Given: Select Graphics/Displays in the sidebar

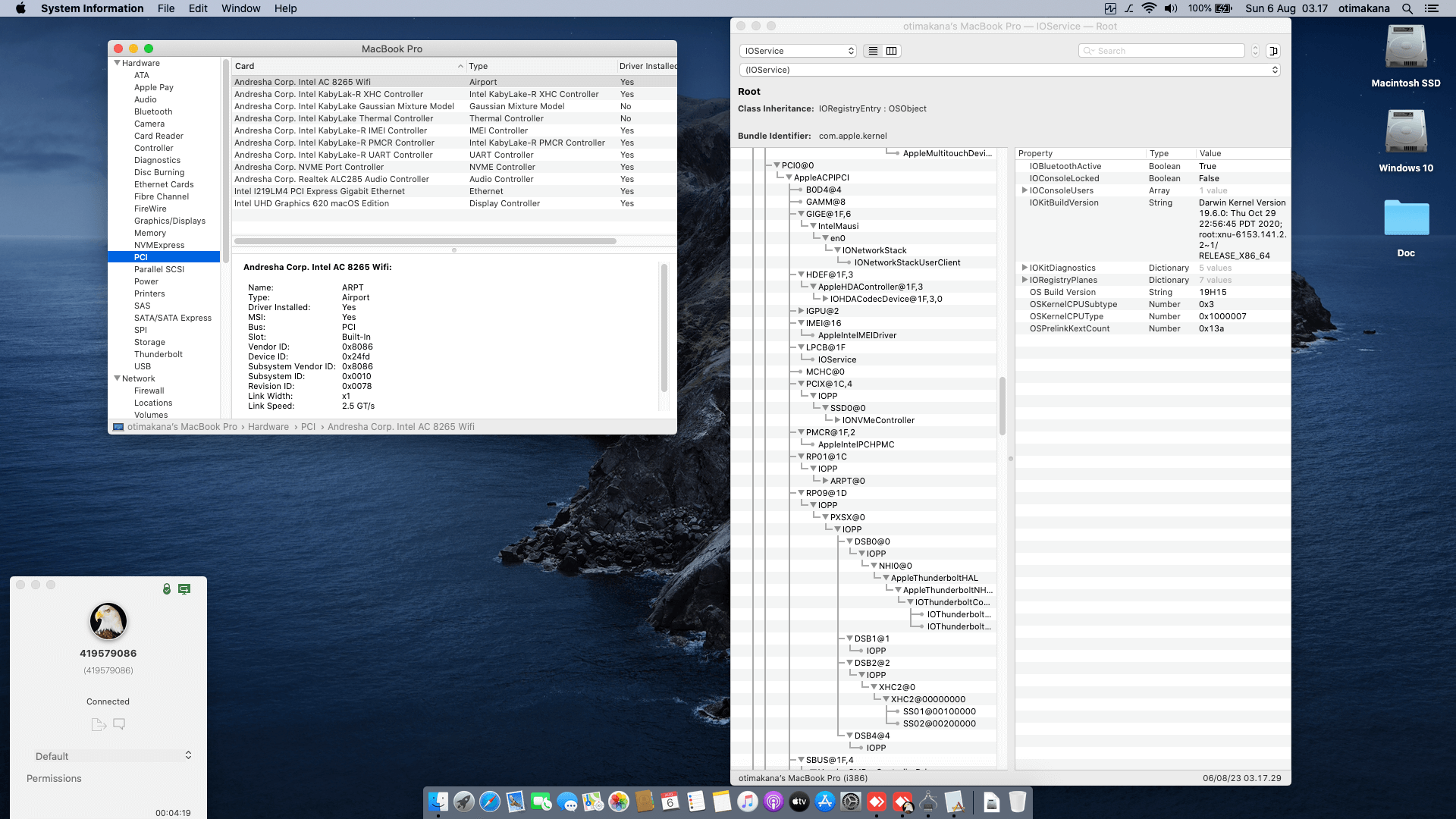Looking at the screenshot, I should pyautogui.click(x=170, y=221).
